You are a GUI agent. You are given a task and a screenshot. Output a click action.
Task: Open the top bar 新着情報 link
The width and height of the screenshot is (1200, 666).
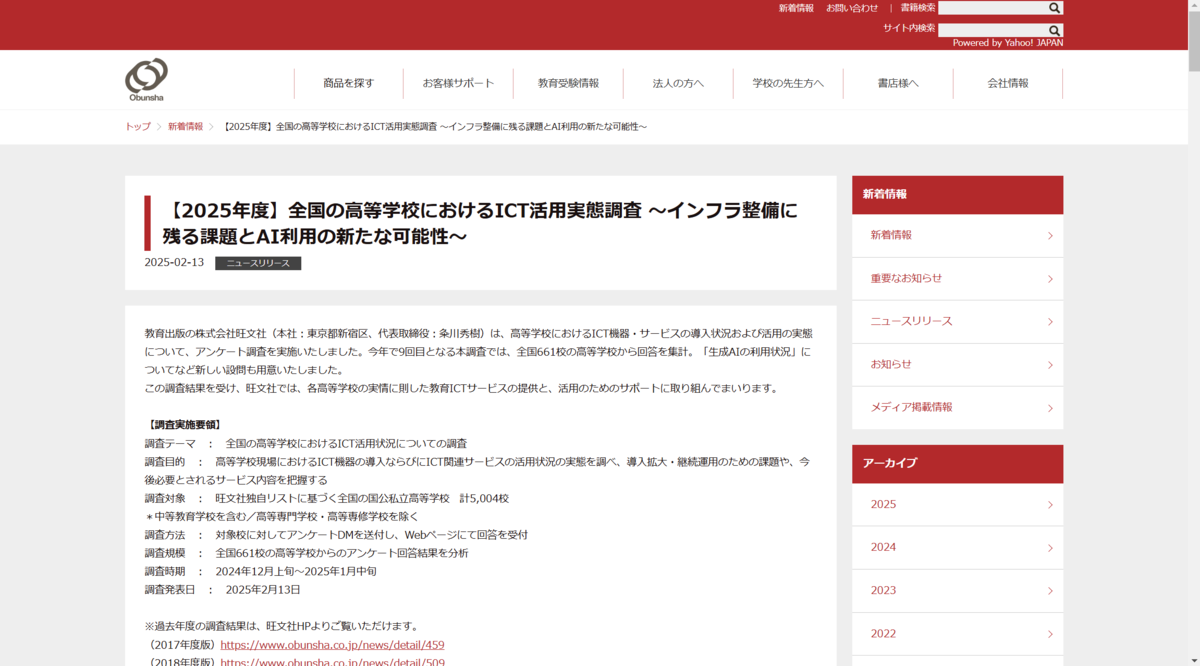pos(796,8)
